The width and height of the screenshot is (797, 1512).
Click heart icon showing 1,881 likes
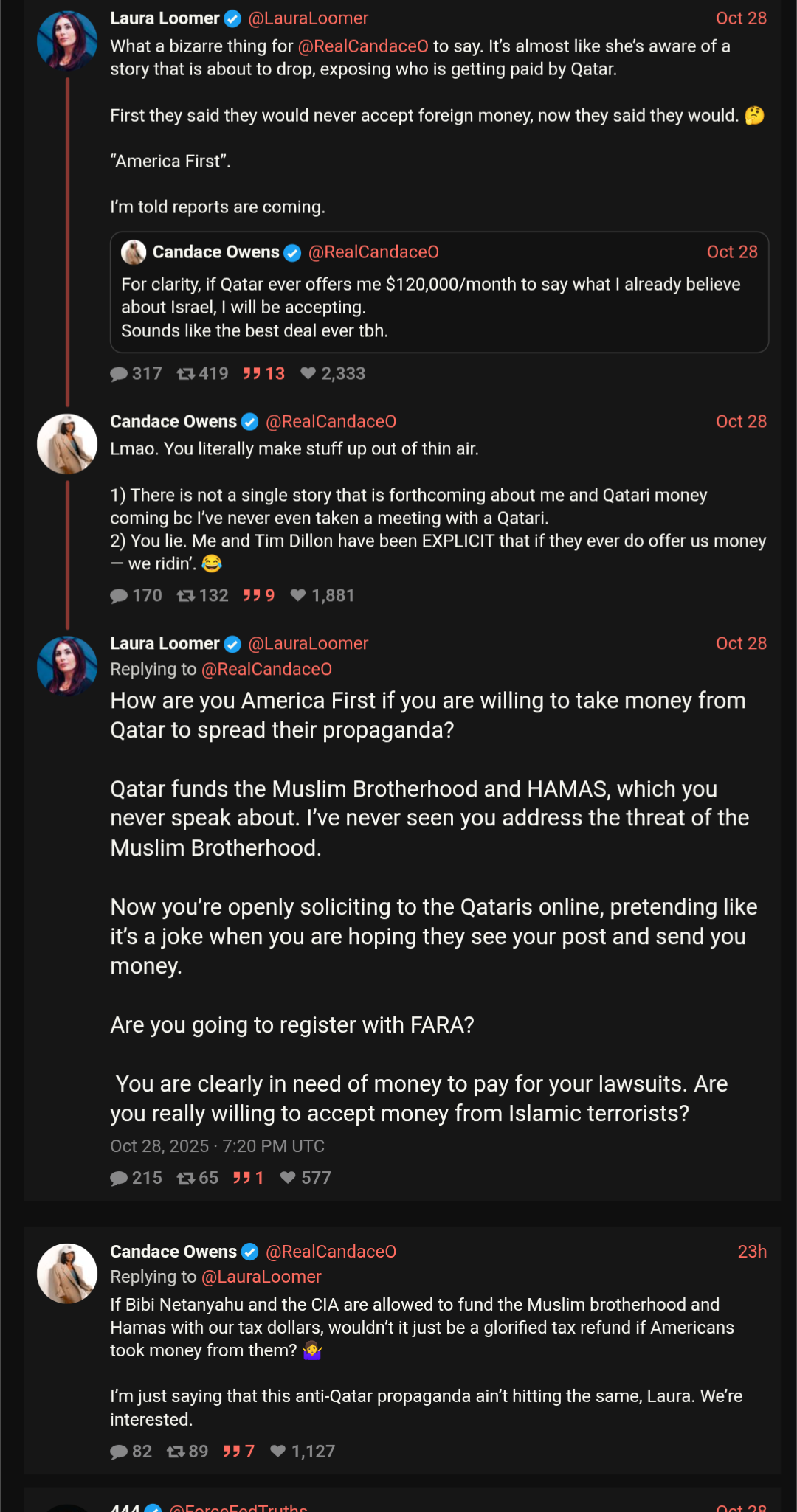298,595
